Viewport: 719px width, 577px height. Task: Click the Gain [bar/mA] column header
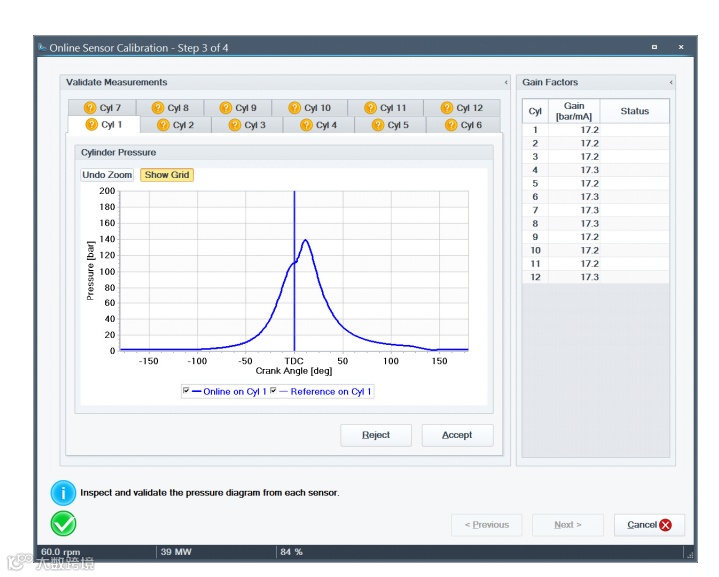pos(574,111)
